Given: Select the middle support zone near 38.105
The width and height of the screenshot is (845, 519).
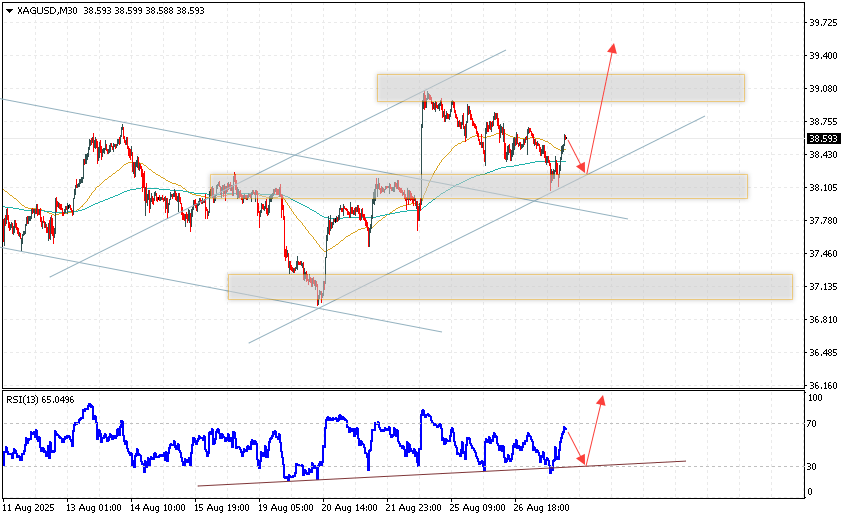Looking at the screenshot, I should (479, 186).
